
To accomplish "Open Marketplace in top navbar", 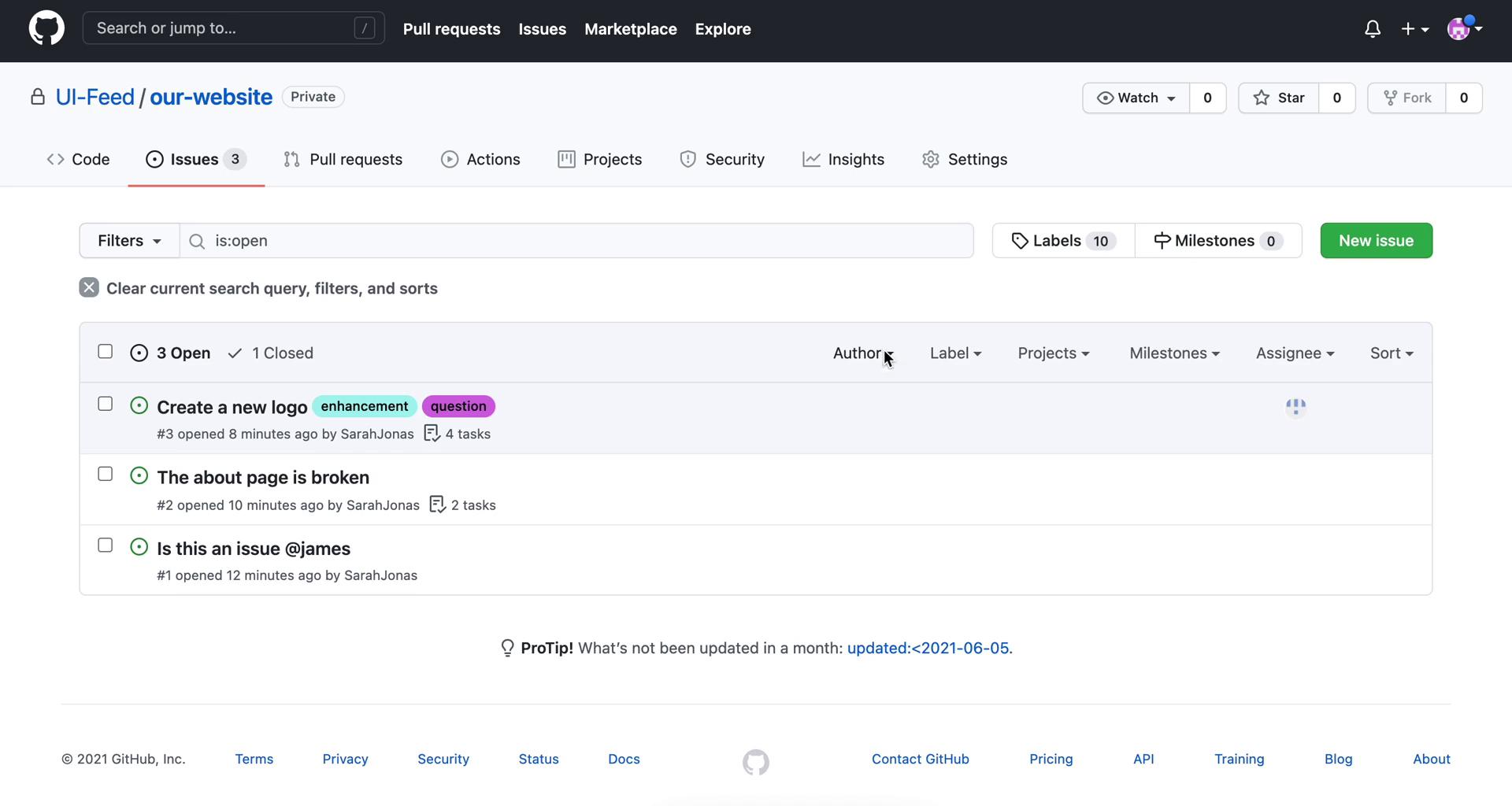I will [631, 29].
